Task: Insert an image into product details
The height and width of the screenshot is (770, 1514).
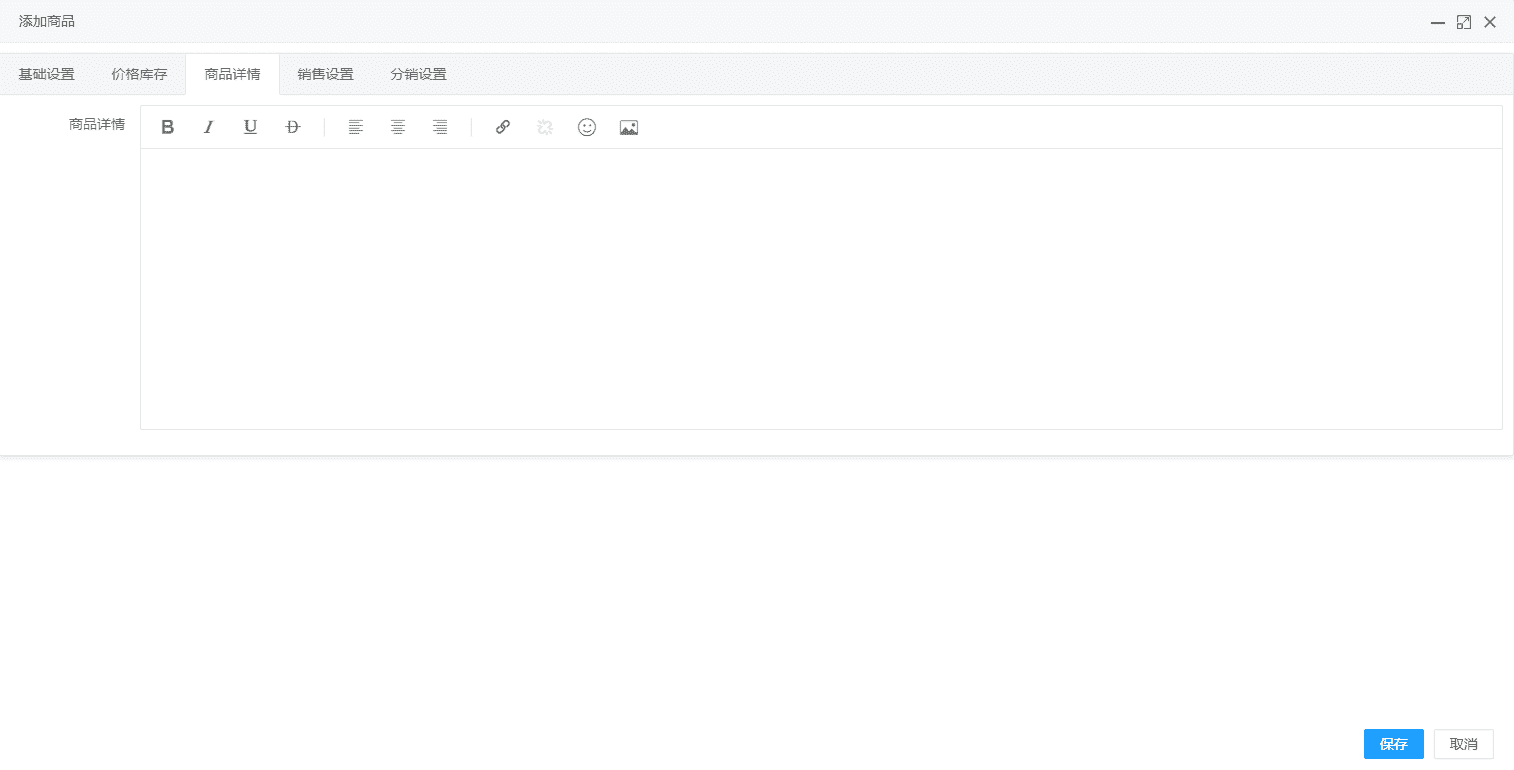Action: point(629,127)
